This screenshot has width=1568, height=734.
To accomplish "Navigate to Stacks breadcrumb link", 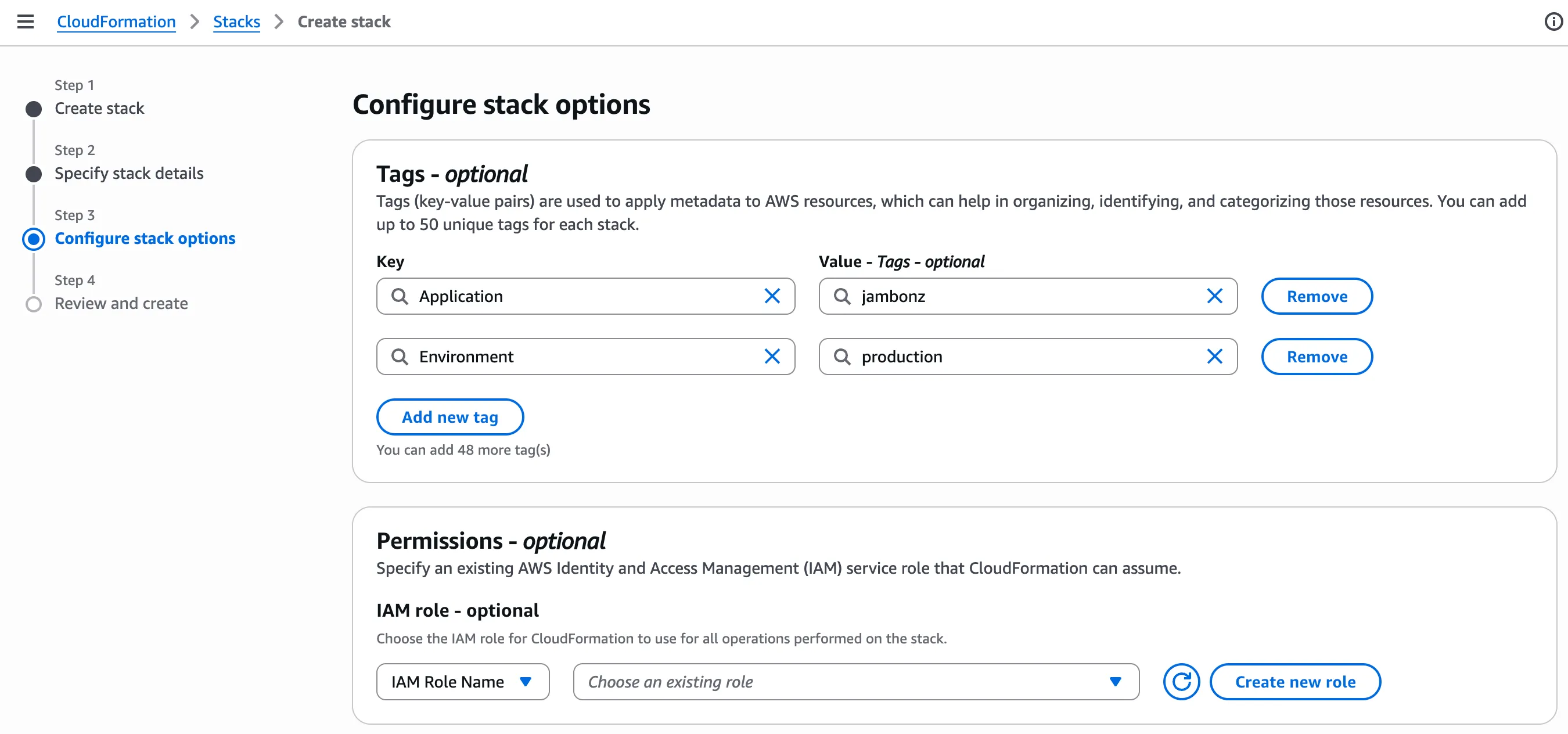I will (x=236, y=22).
